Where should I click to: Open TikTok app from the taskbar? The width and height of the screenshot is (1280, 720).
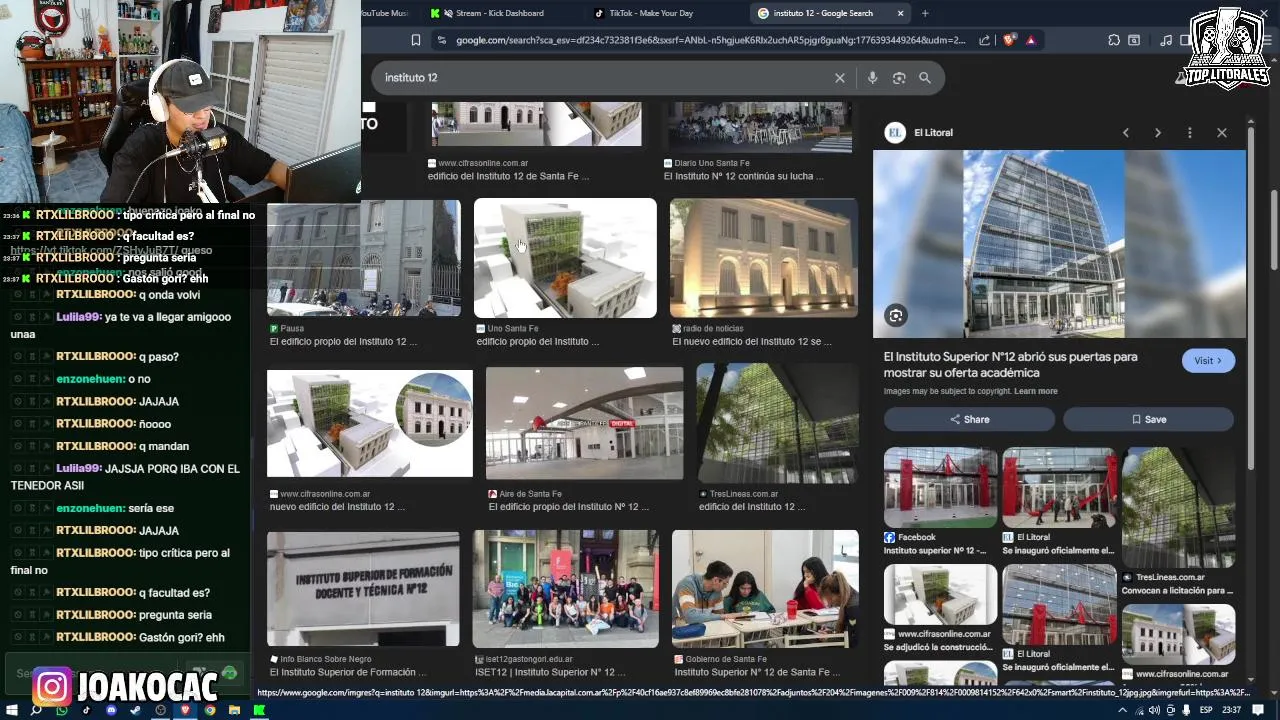[x=86, y=710]
